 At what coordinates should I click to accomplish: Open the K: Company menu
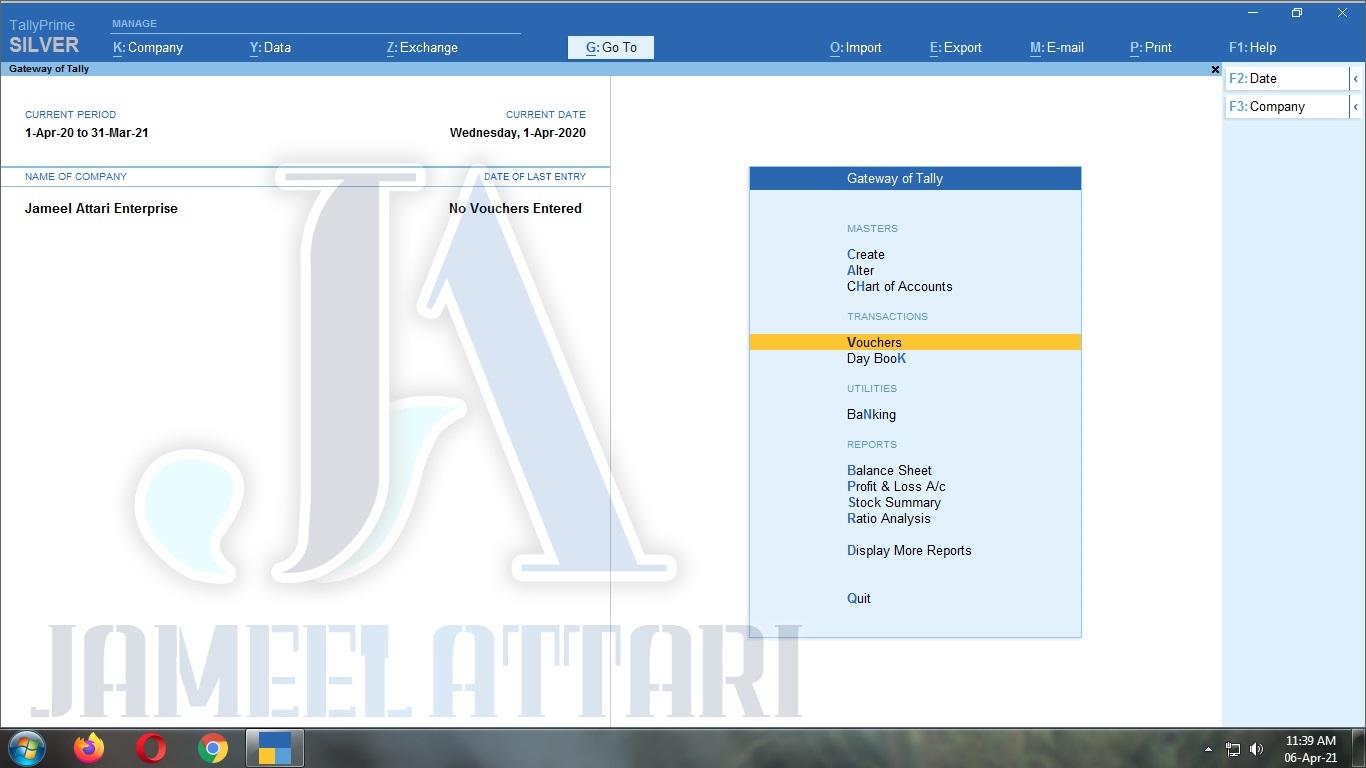(x=148, y=47)
